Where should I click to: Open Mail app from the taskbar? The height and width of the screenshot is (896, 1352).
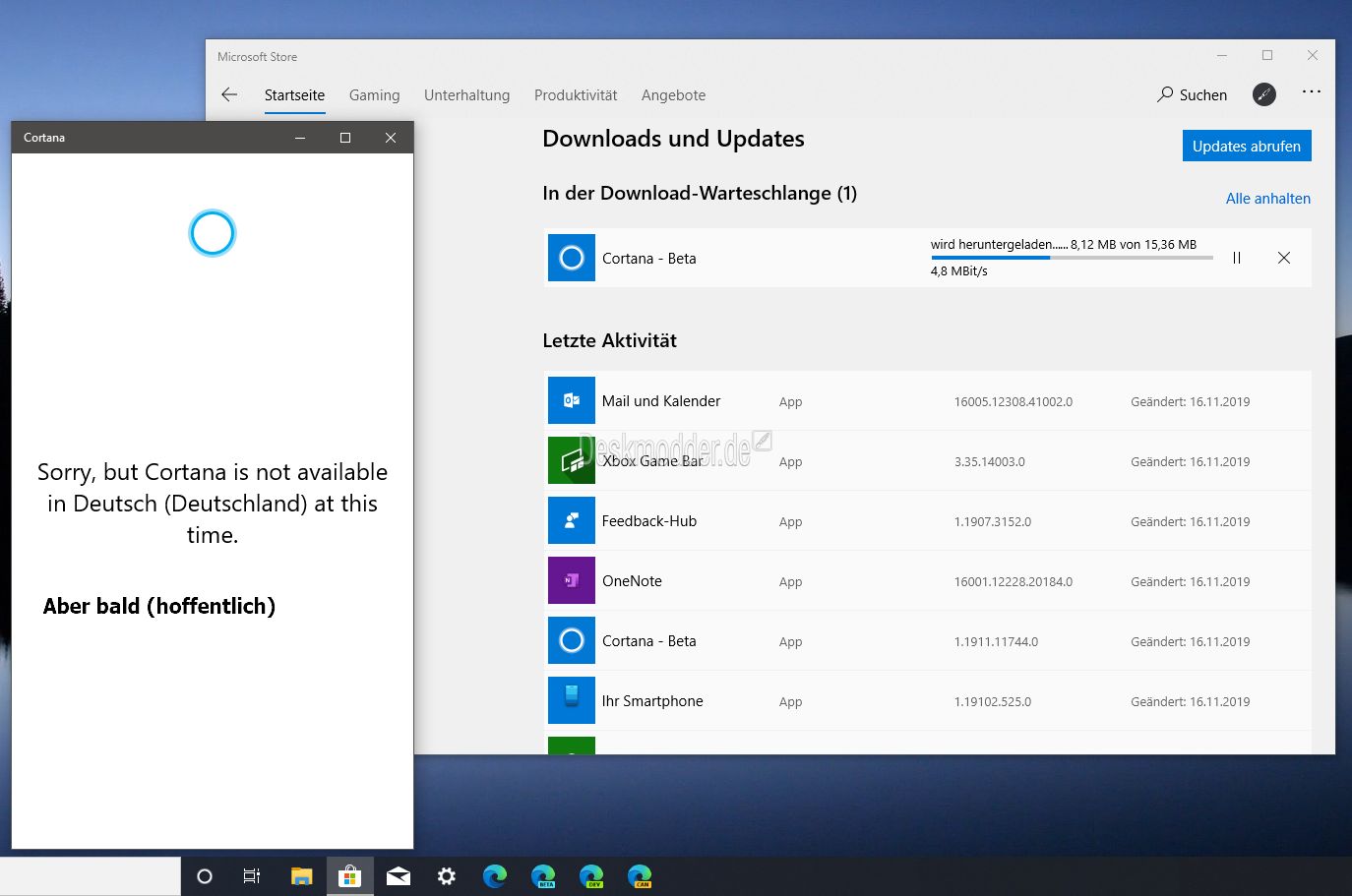tap(399, 876)
